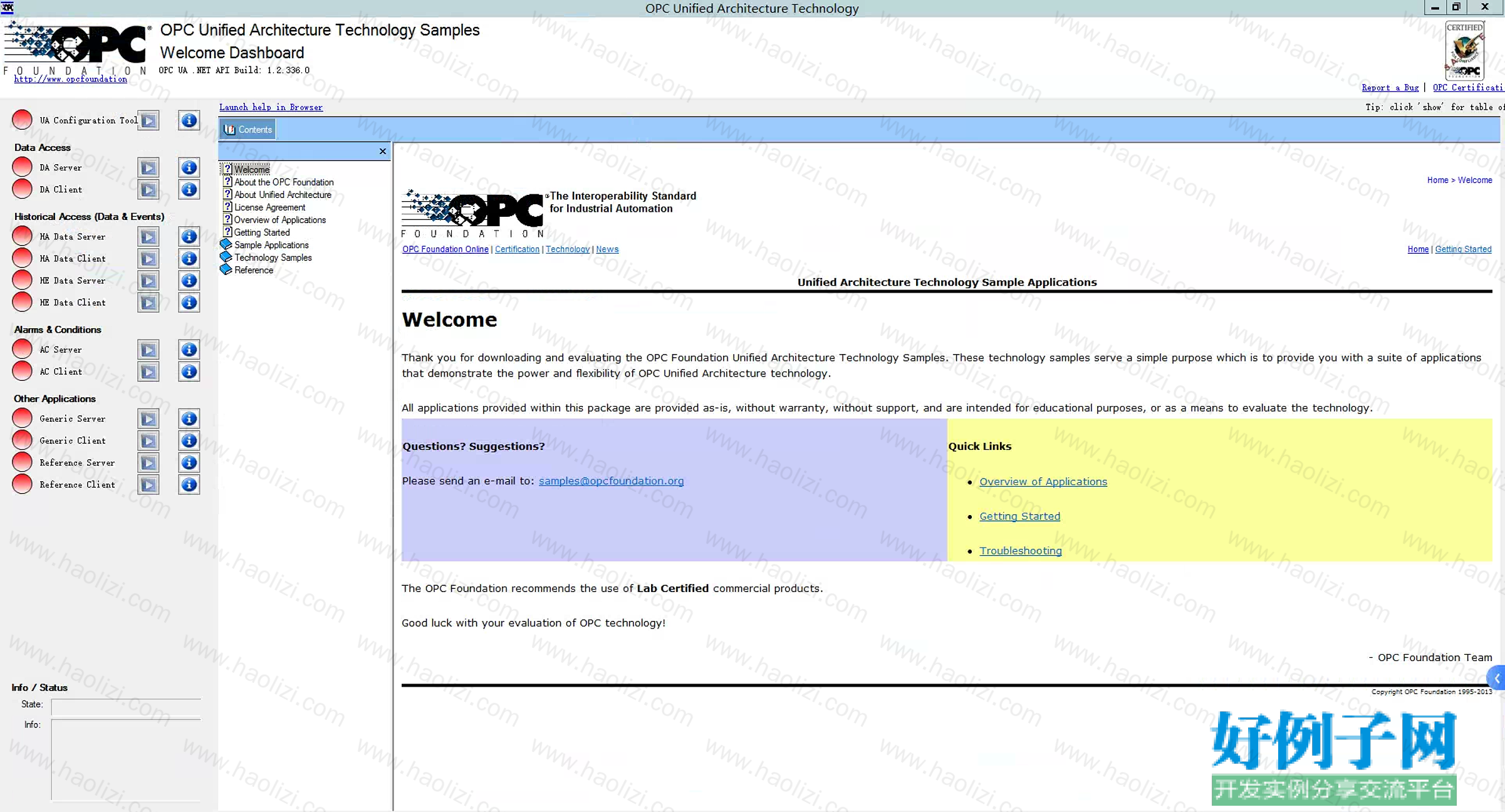Launch the DA Client play button

click(148, 189)
